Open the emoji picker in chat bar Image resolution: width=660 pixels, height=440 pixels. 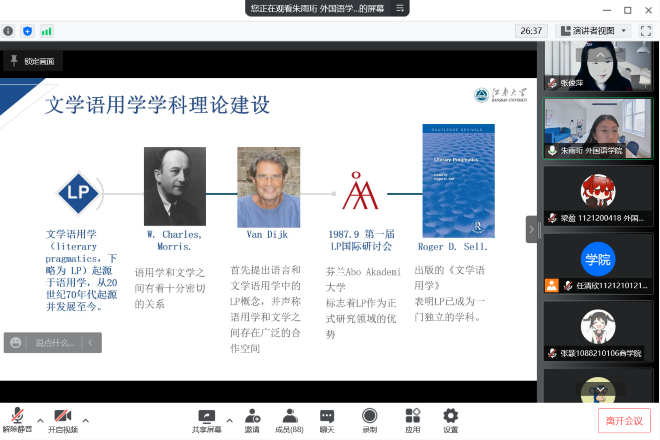click(x=16, y=343)
